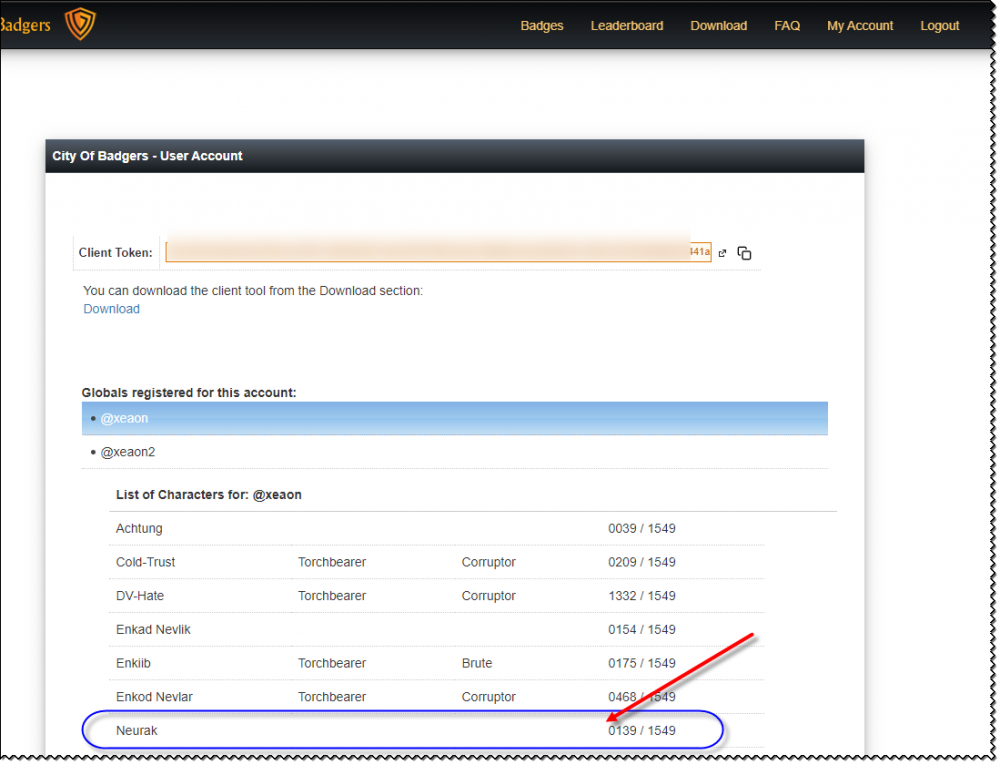Log out using the Logout link
The image size is (1000, 765).
940,26
